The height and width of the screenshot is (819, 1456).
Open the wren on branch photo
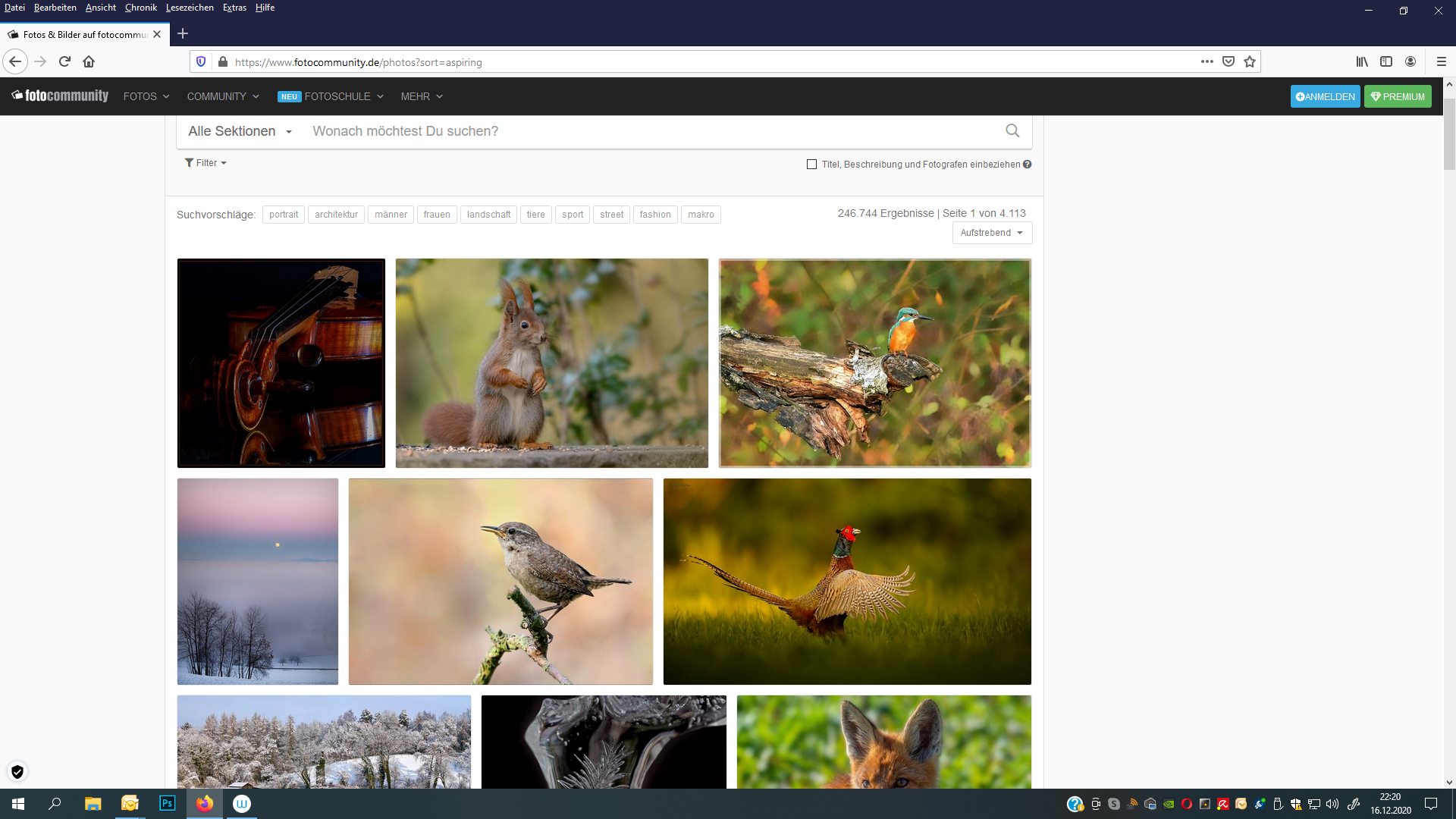[500, 582]
